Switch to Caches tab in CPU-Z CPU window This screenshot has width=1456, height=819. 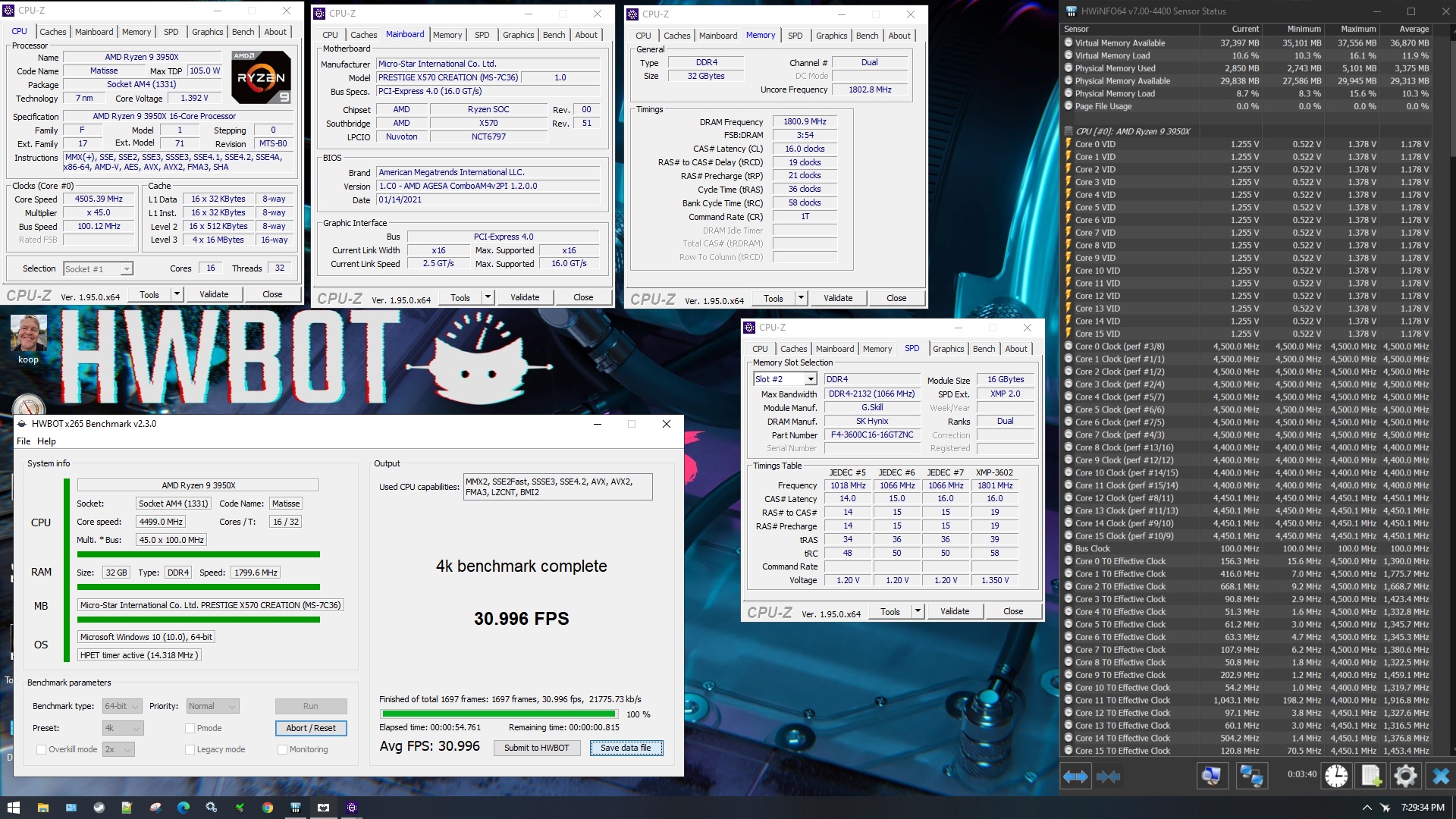point(52,32)
